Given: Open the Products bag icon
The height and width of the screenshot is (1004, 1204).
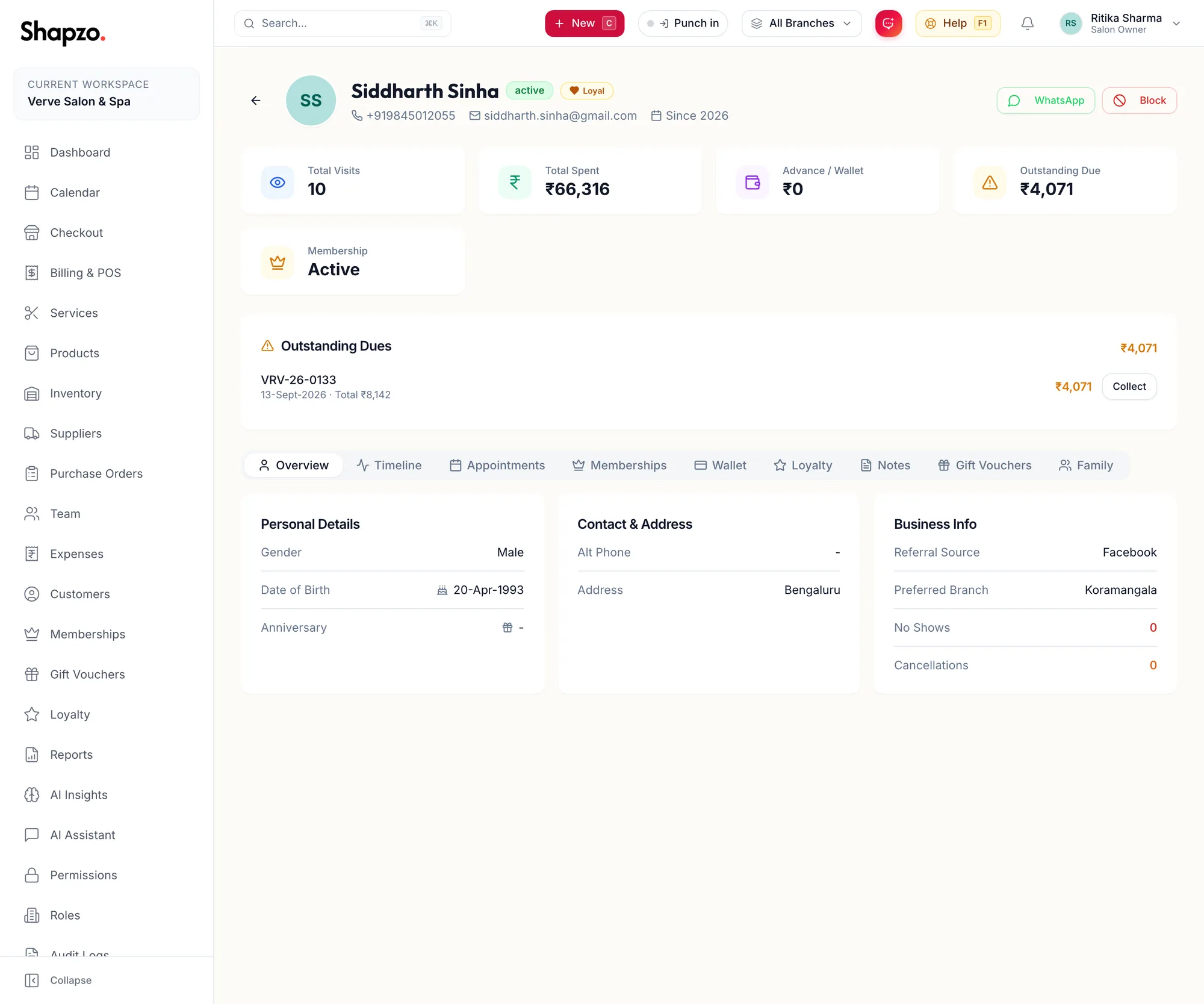Looking at the screenshot, I should point(32,353).
